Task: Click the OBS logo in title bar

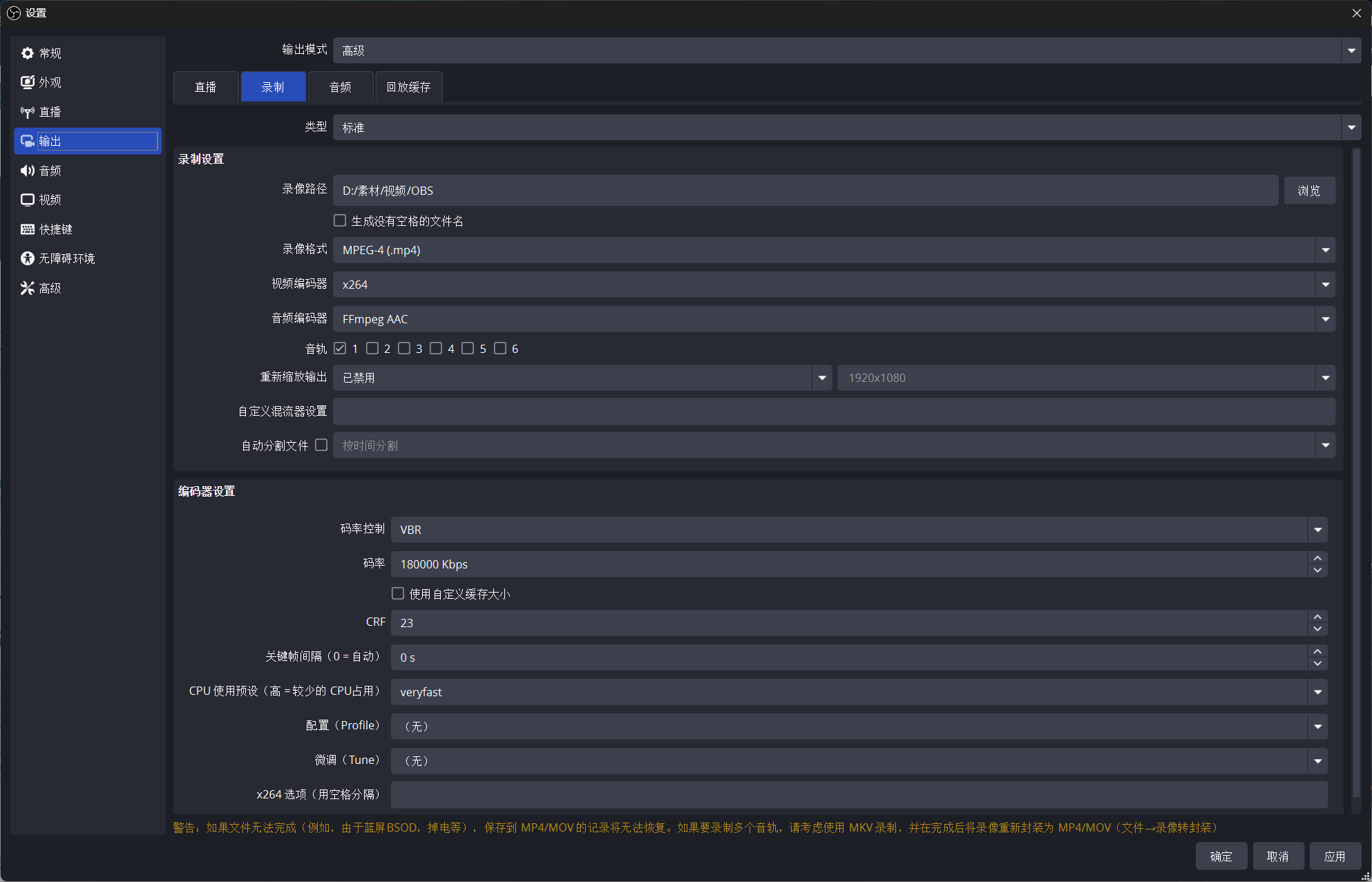Action: point(14,12)
